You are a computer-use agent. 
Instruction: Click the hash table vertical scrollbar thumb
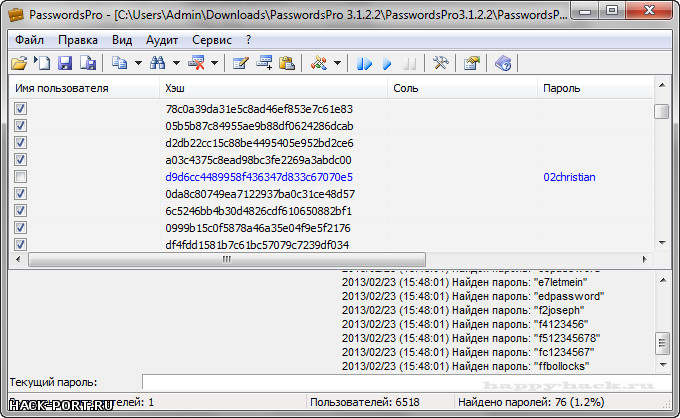pyautogui.click(x=661, y=111)
